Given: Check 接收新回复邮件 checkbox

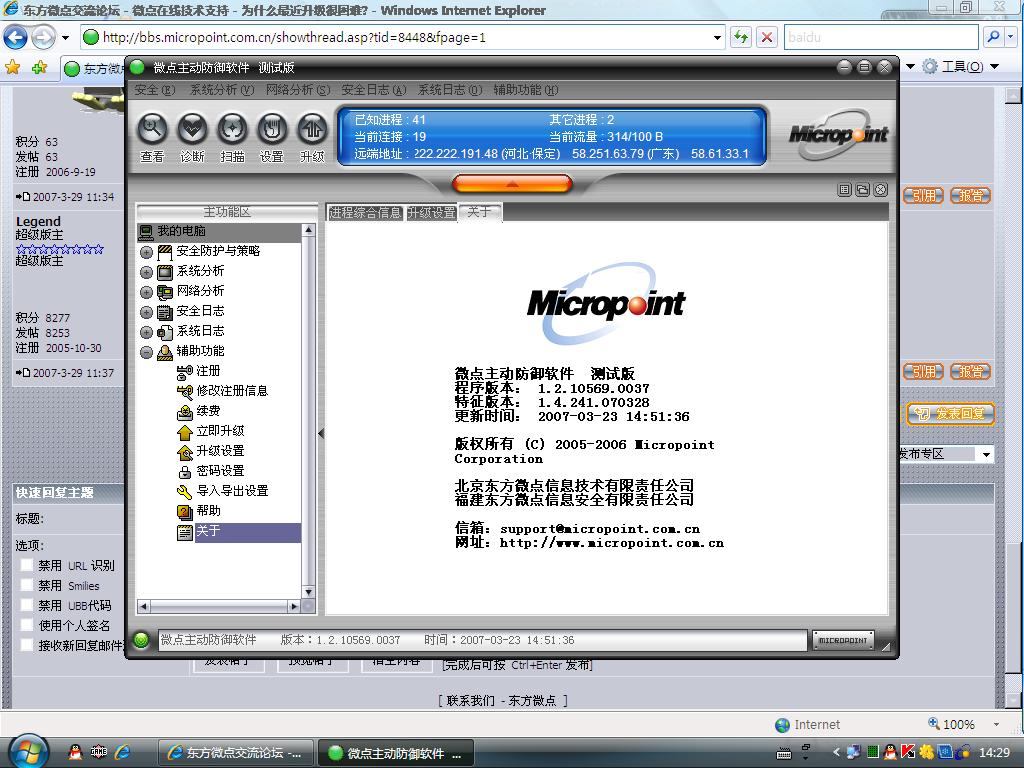Looking at the screenshot, I should [27, 645].
